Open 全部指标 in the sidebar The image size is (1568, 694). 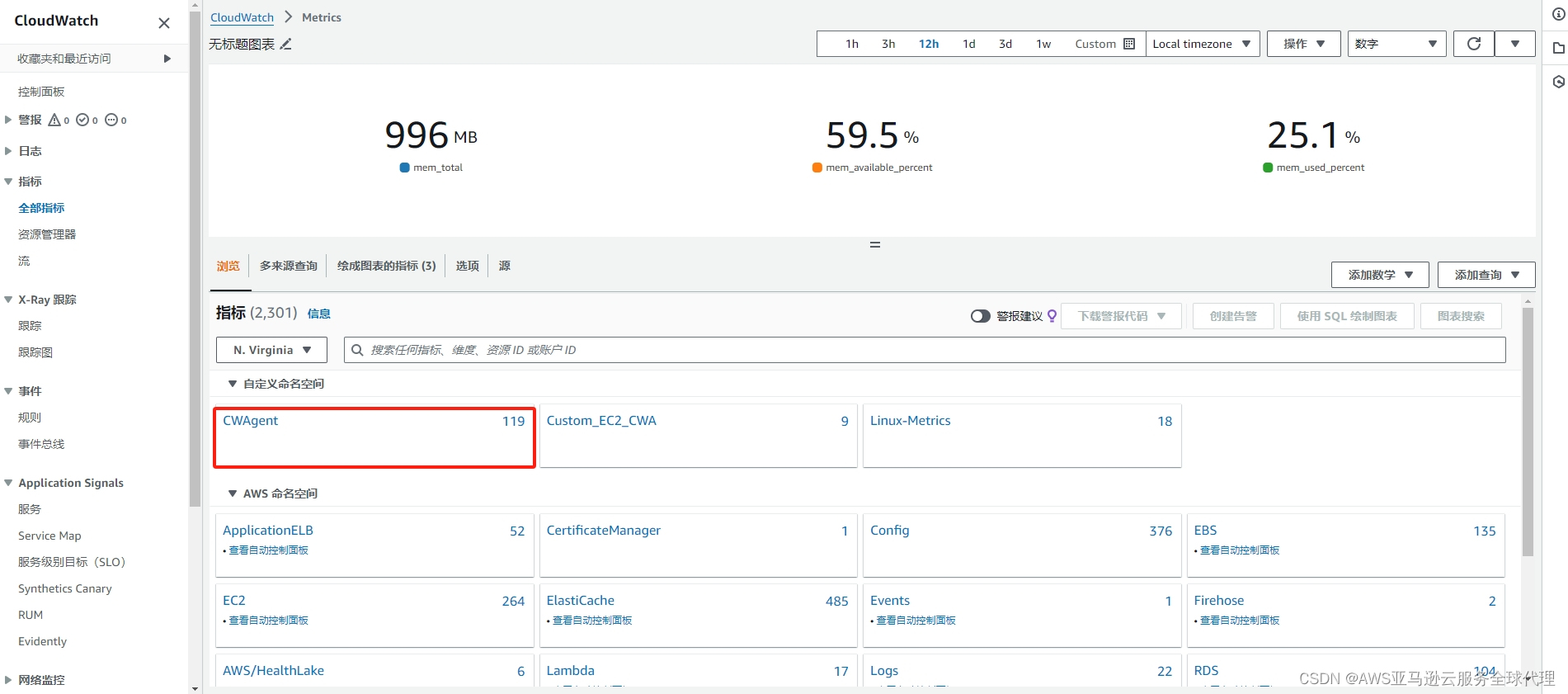(x=41, y=208)
